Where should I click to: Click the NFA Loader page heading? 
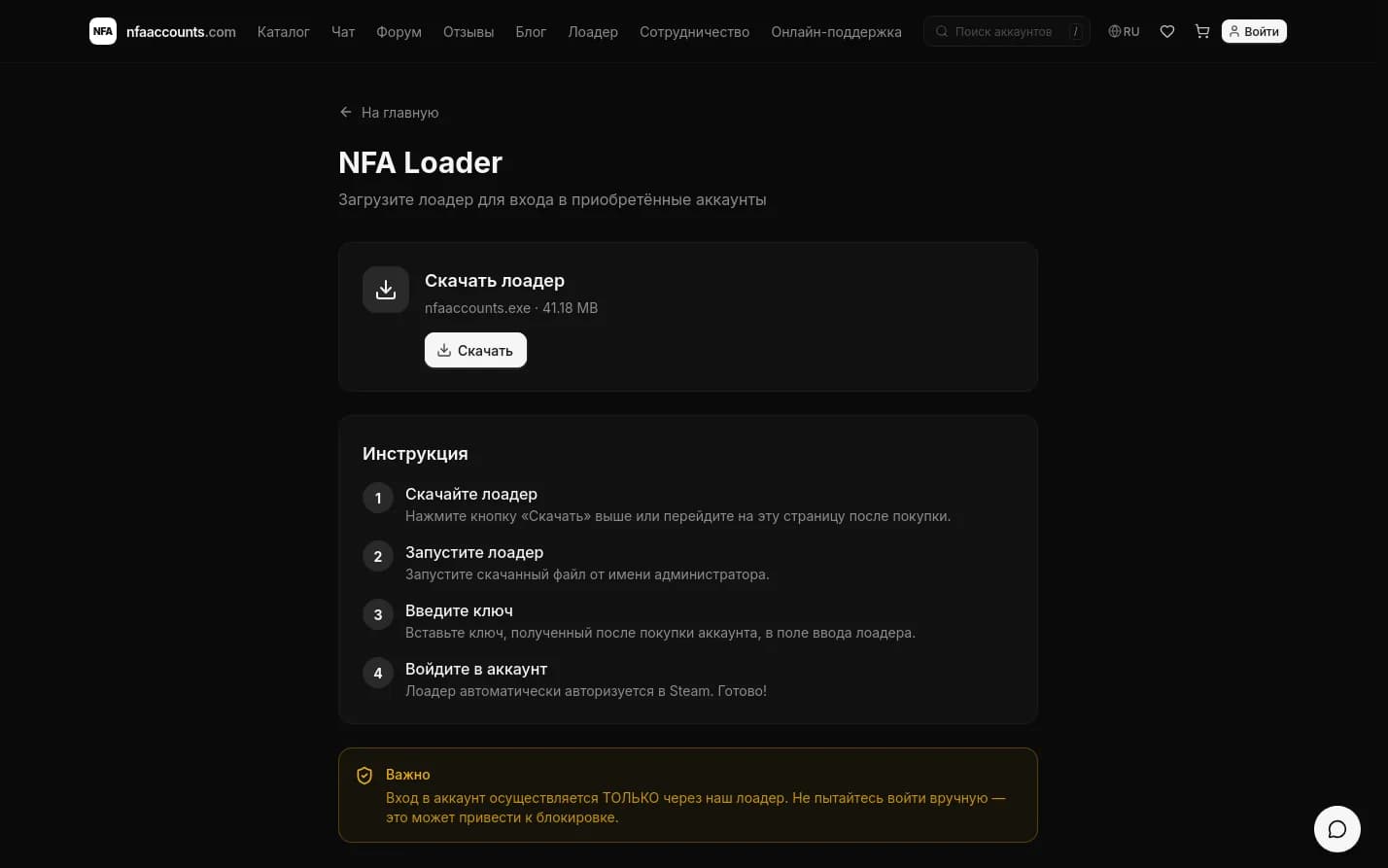click(x=420, y=162)
